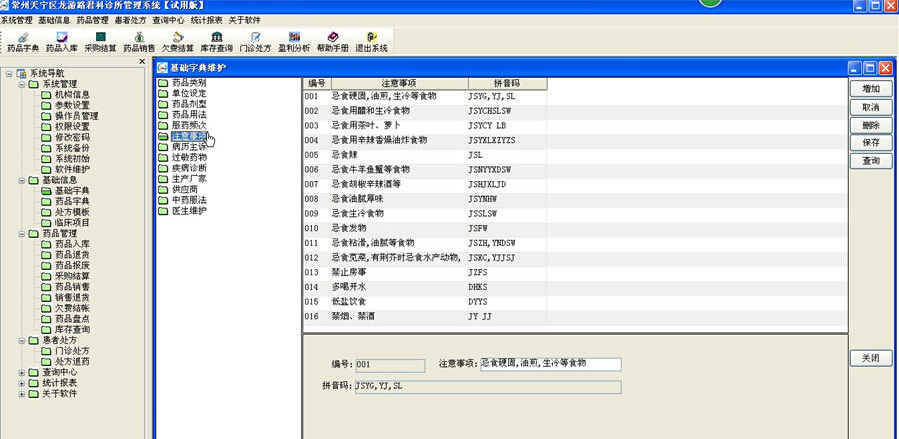Click the 拼音码 field

click(488, 387)
